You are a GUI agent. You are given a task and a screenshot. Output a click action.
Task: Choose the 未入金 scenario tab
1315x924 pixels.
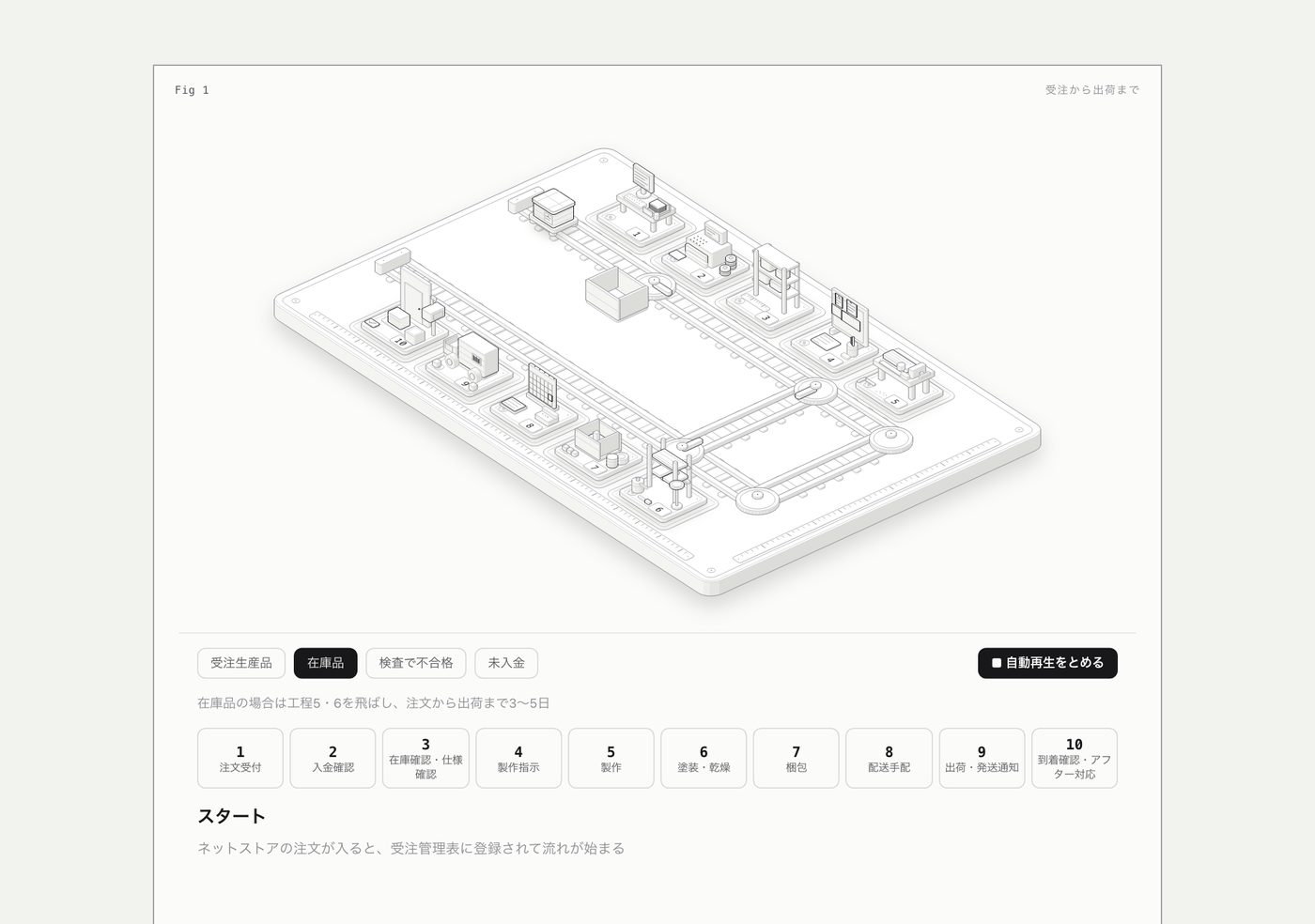point(506,663)
